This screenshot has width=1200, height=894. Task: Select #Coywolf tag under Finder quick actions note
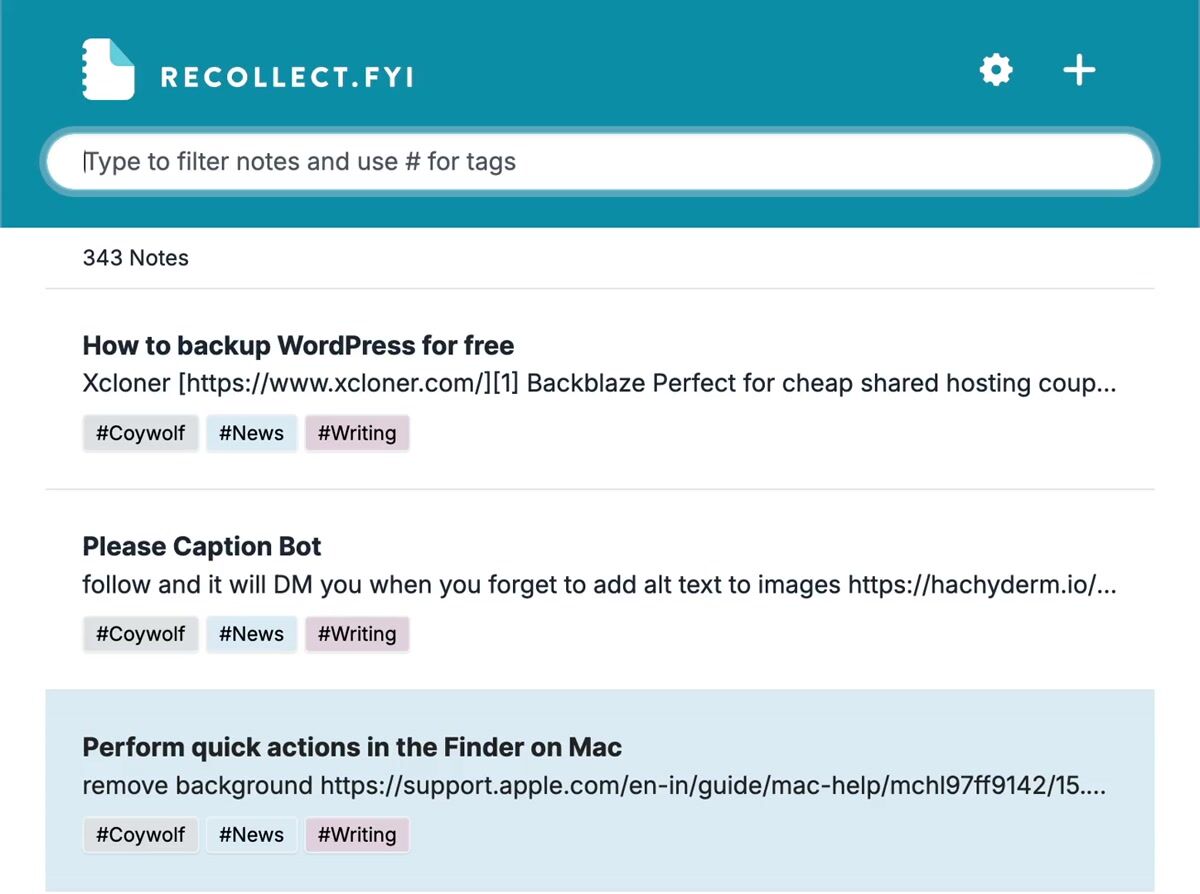[x=141, y=835]
